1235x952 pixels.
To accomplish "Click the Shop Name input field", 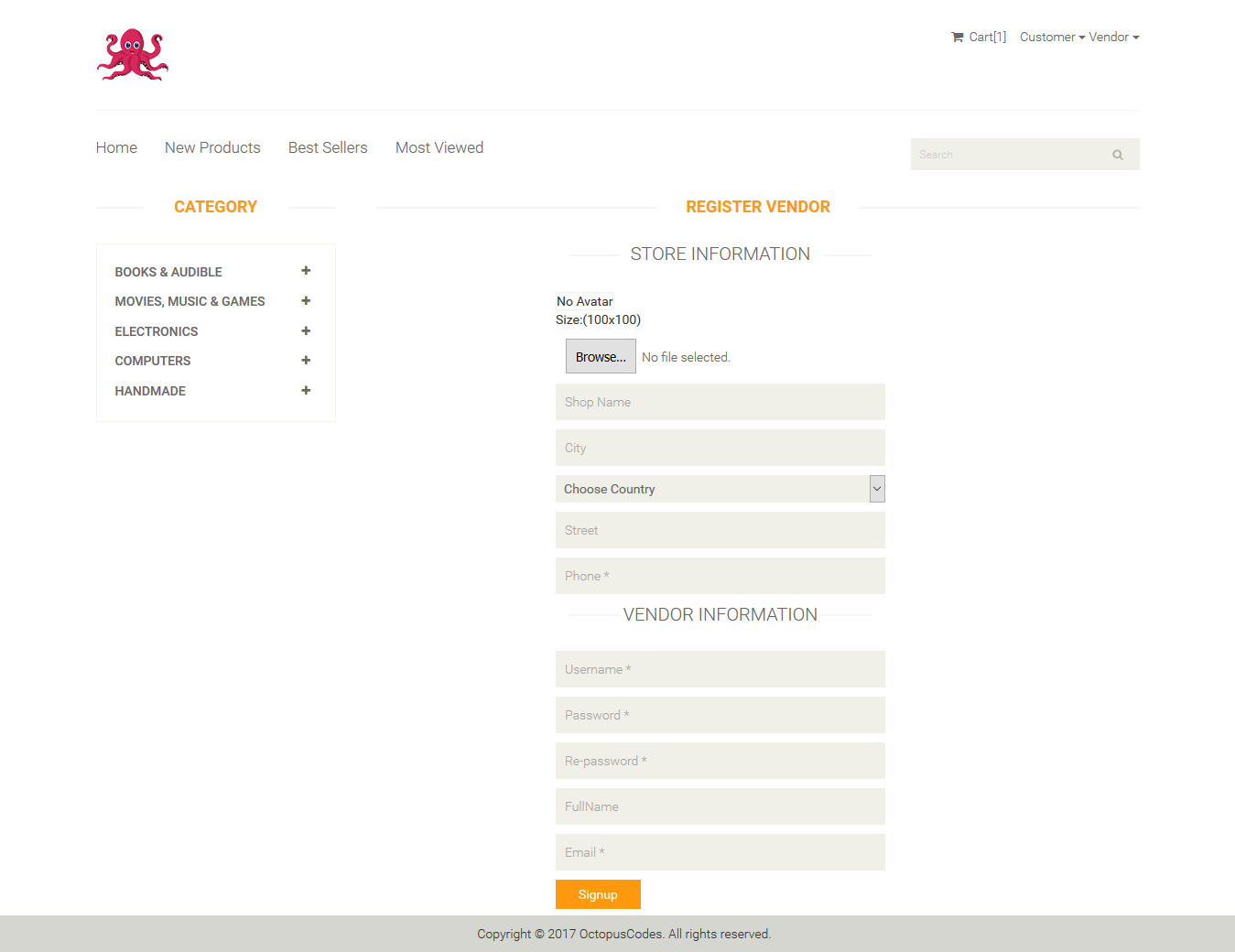I will 720,402.
